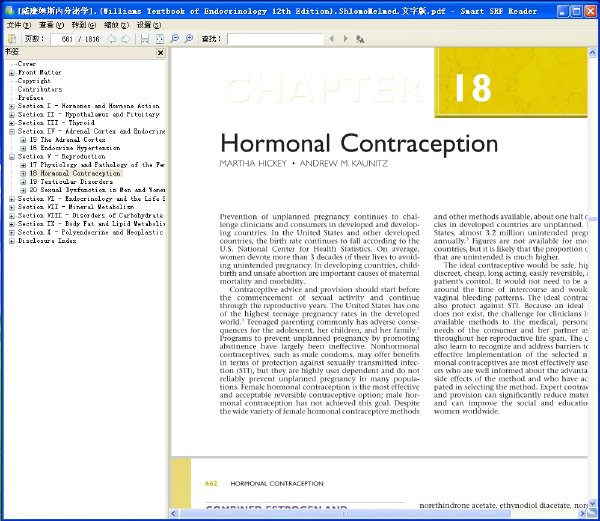Toggle the bookmarks sidebar icon

(12, 39)
